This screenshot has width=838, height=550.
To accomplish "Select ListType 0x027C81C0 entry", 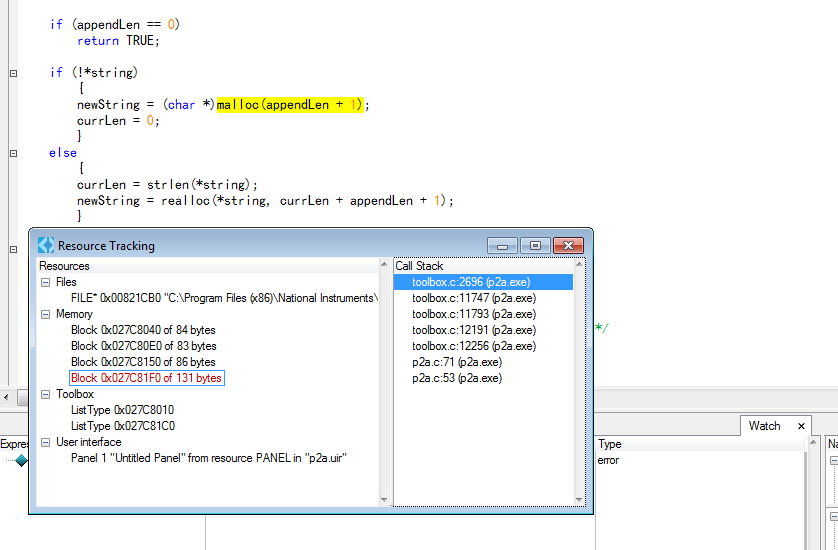I will (123, 427).
